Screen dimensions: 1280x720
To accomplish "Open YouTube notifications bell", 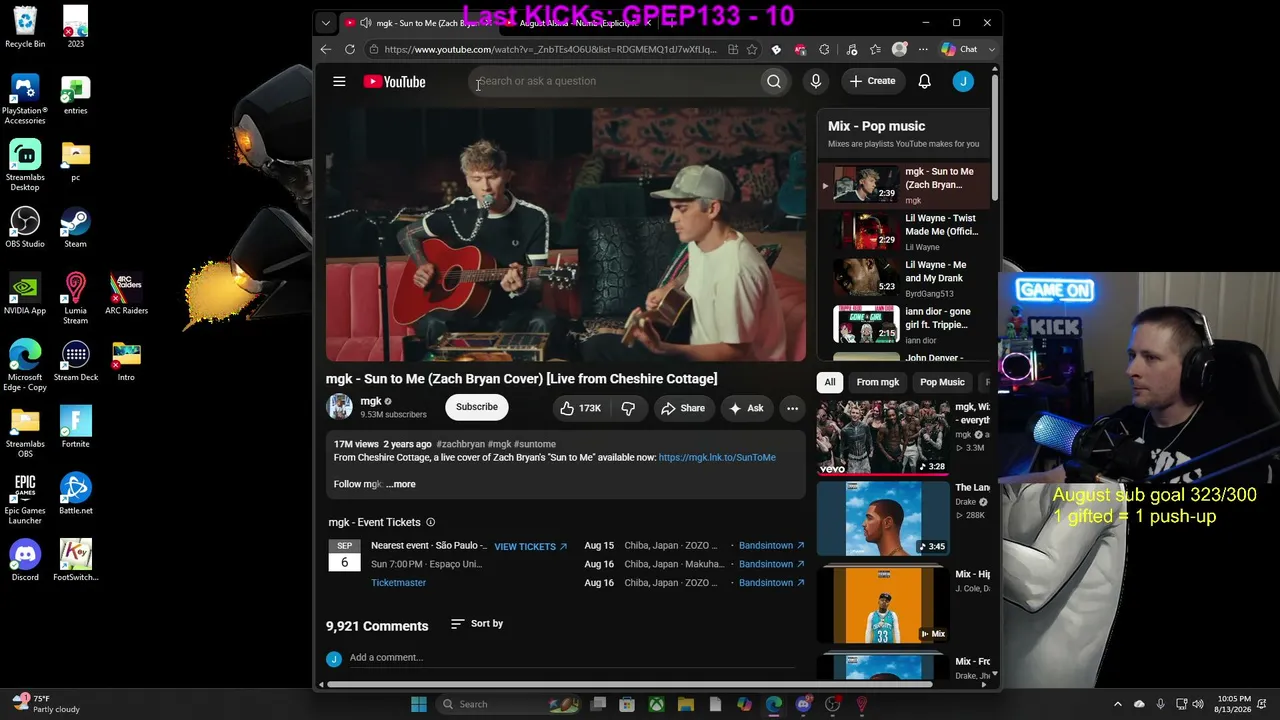I will click(x=925, y=81).
